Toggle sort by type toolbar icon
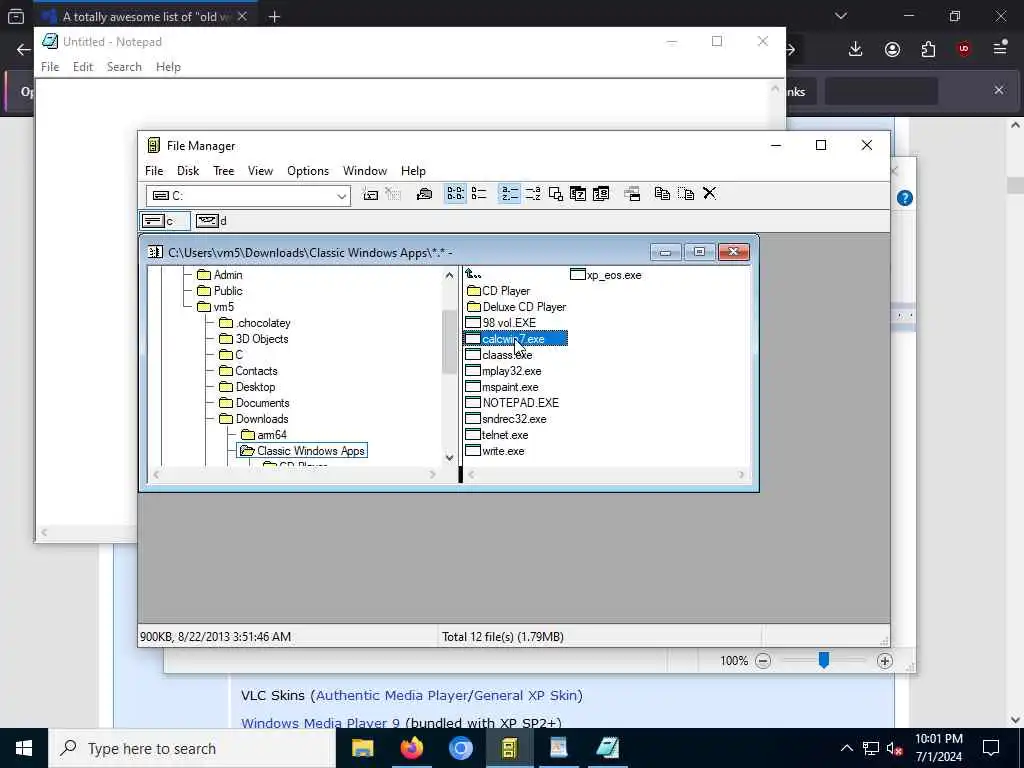This screenshot has width=1024, height=768. [533, 194]
